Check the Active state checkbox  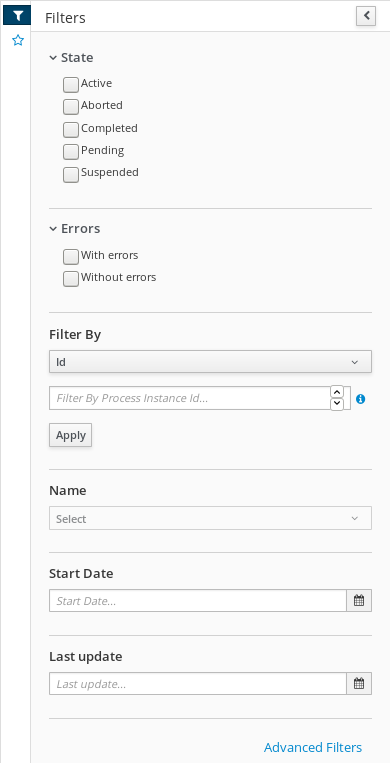pos(71,85)
